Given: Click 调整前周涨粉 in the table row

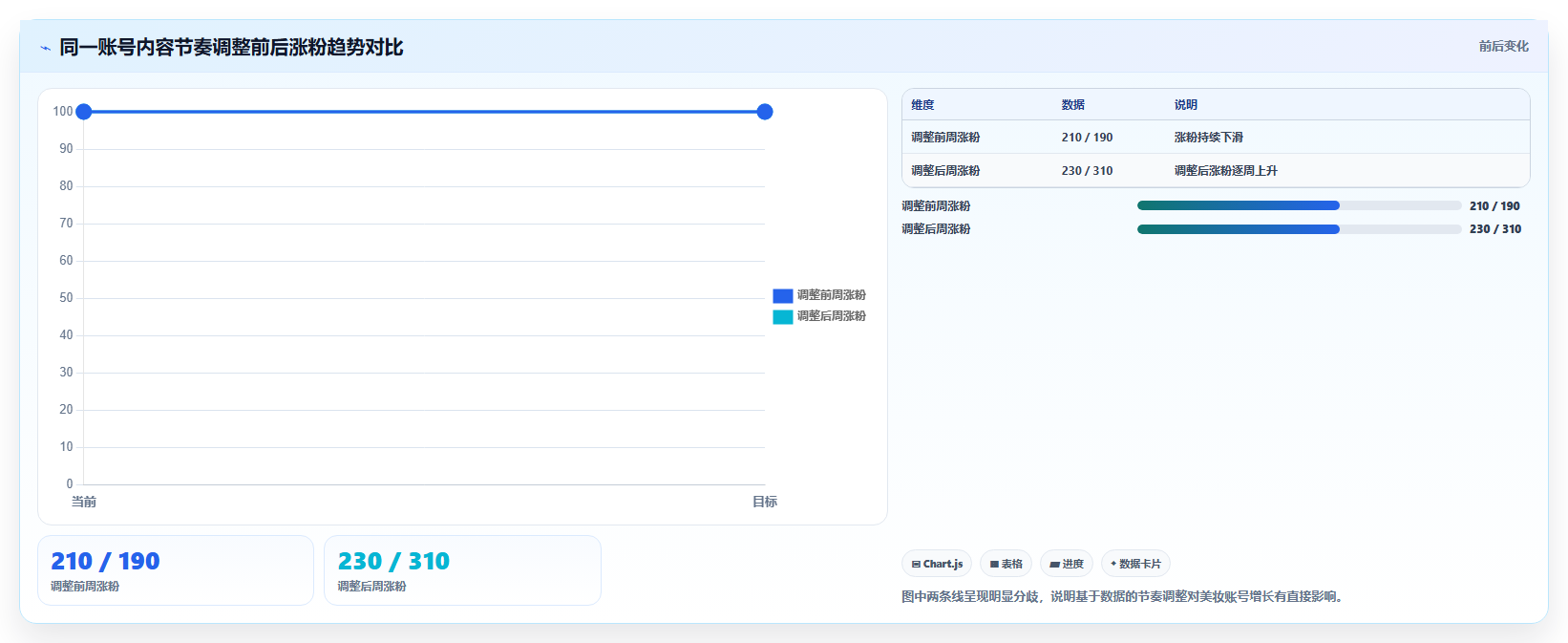Looking at the screenshot, I should (945, 138).
